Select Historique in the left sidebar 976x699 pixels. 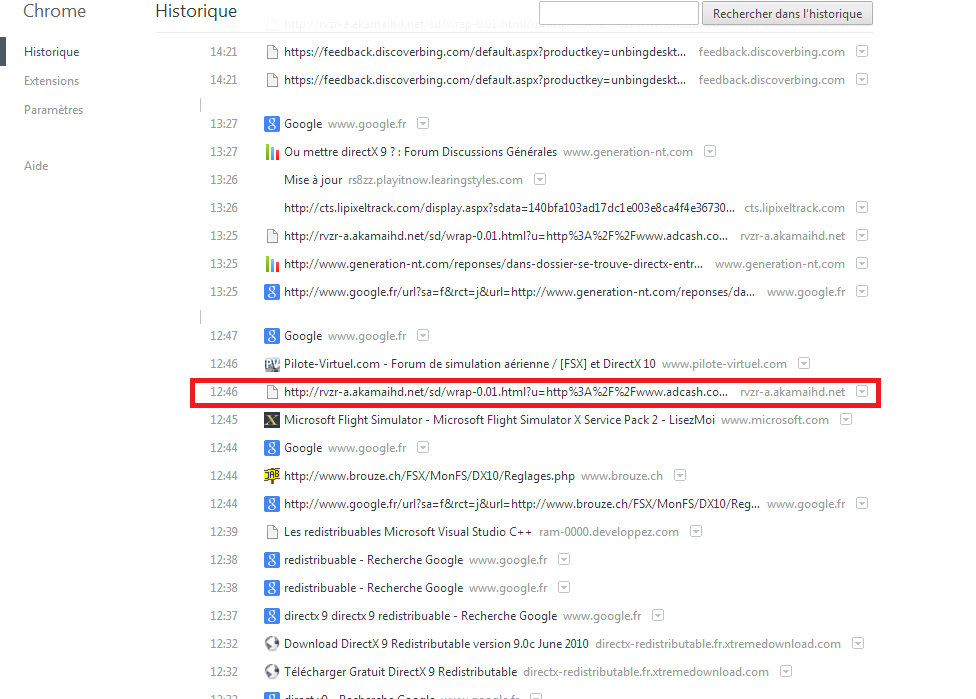click(52, 52)
